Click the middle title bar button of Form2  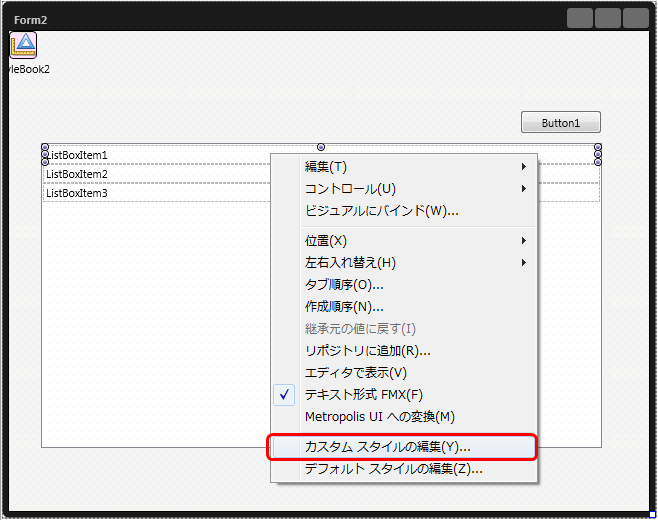point(608,18)
